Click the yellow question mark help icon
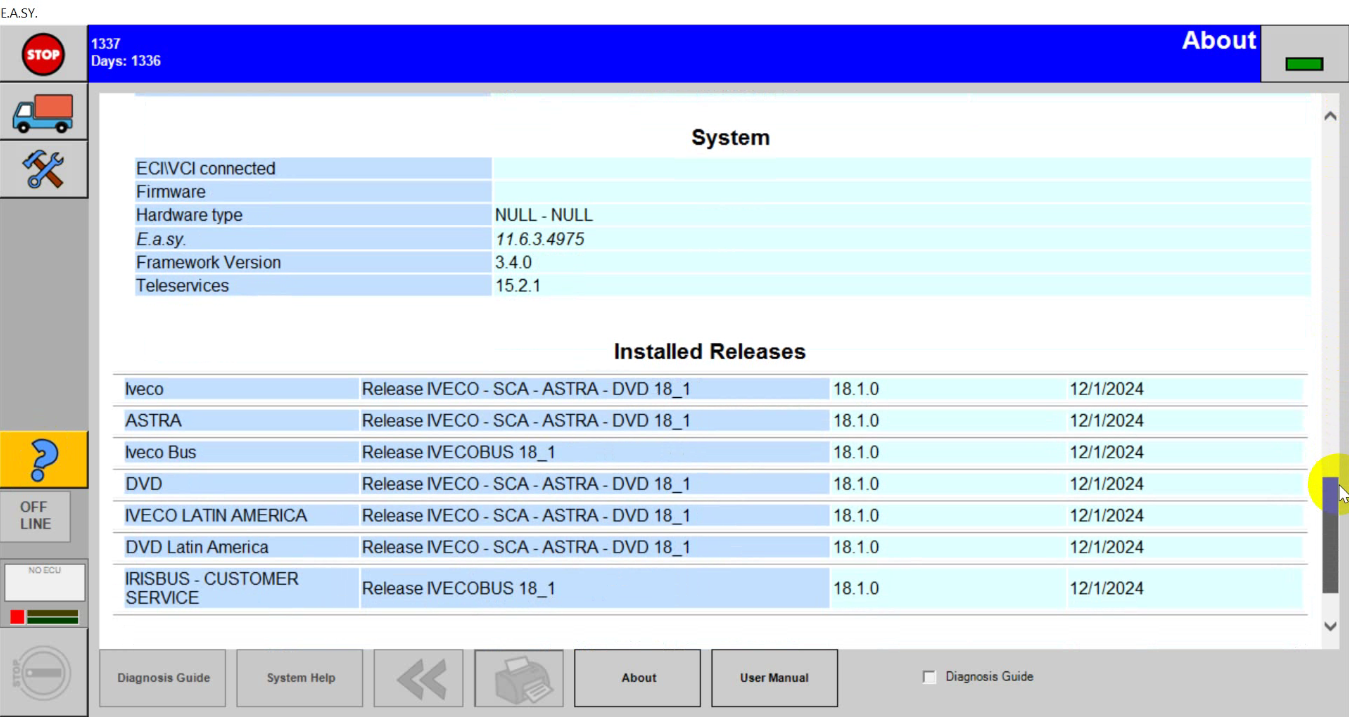The width and height of the screenshot is (1349, 717). [43, 459]
